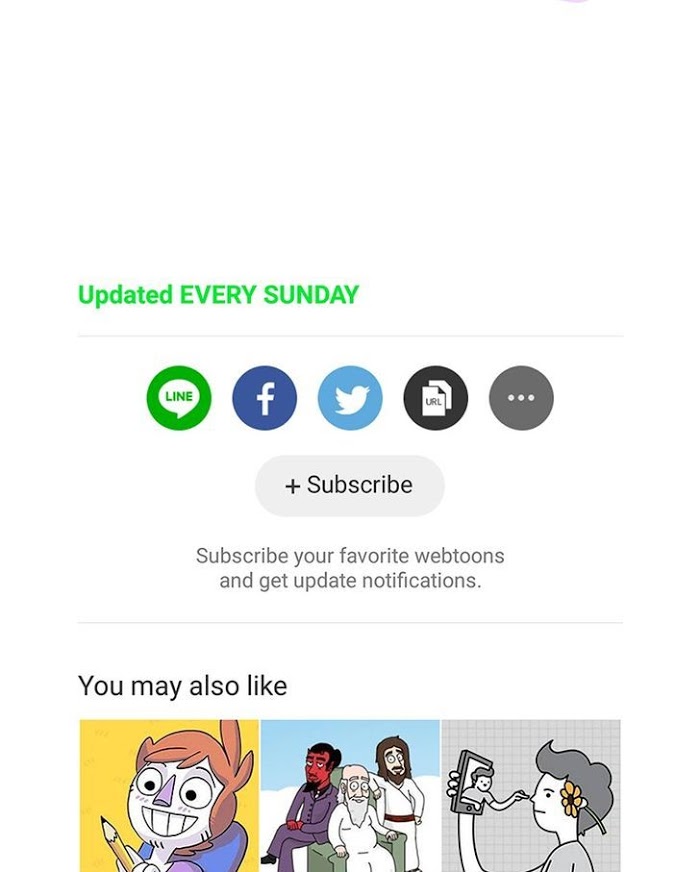Tweet this episode with Twitter icon
Screen dimensions: 700x872
pos(350,398)
